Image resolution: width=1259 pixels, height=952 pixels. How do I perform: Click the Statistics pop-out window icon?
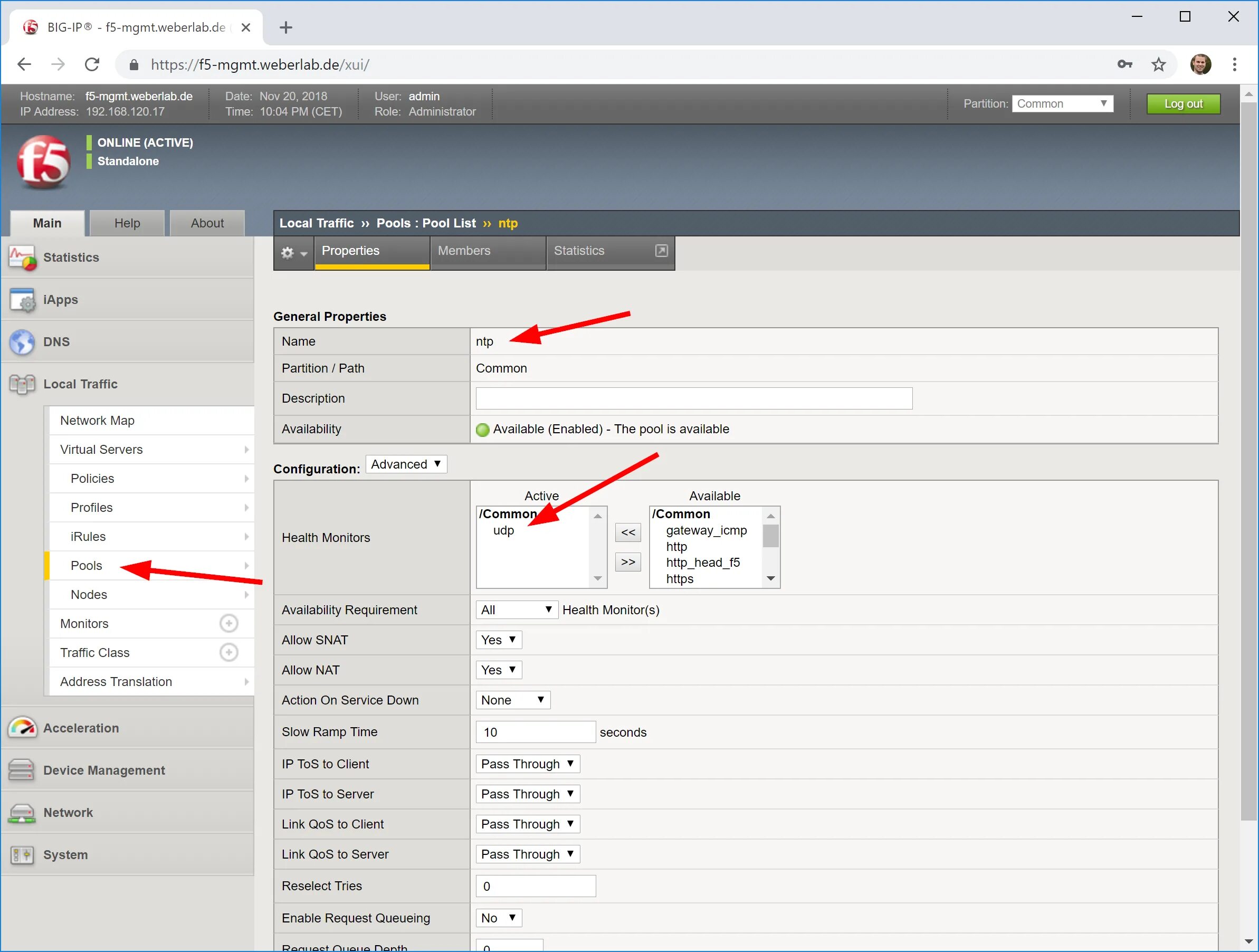coord(661,251)
